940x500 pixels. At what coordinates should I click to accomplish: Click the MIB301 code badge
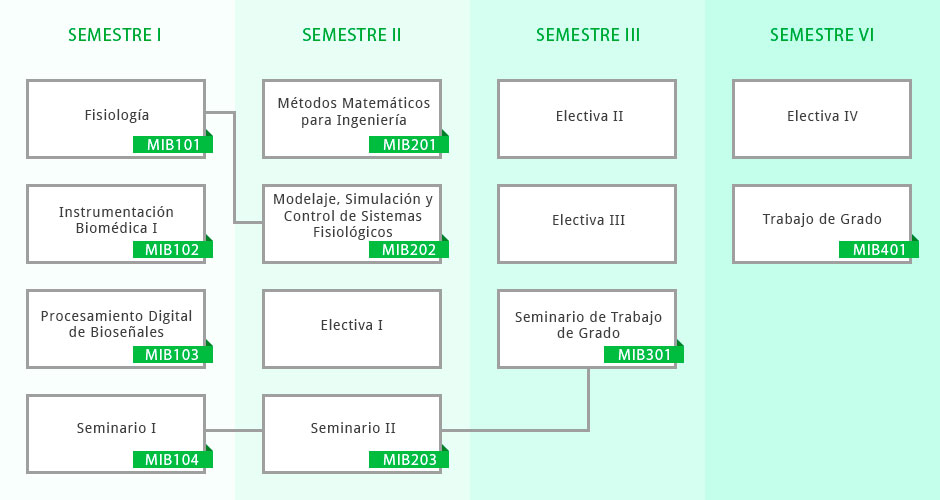(x=644, y=354)
